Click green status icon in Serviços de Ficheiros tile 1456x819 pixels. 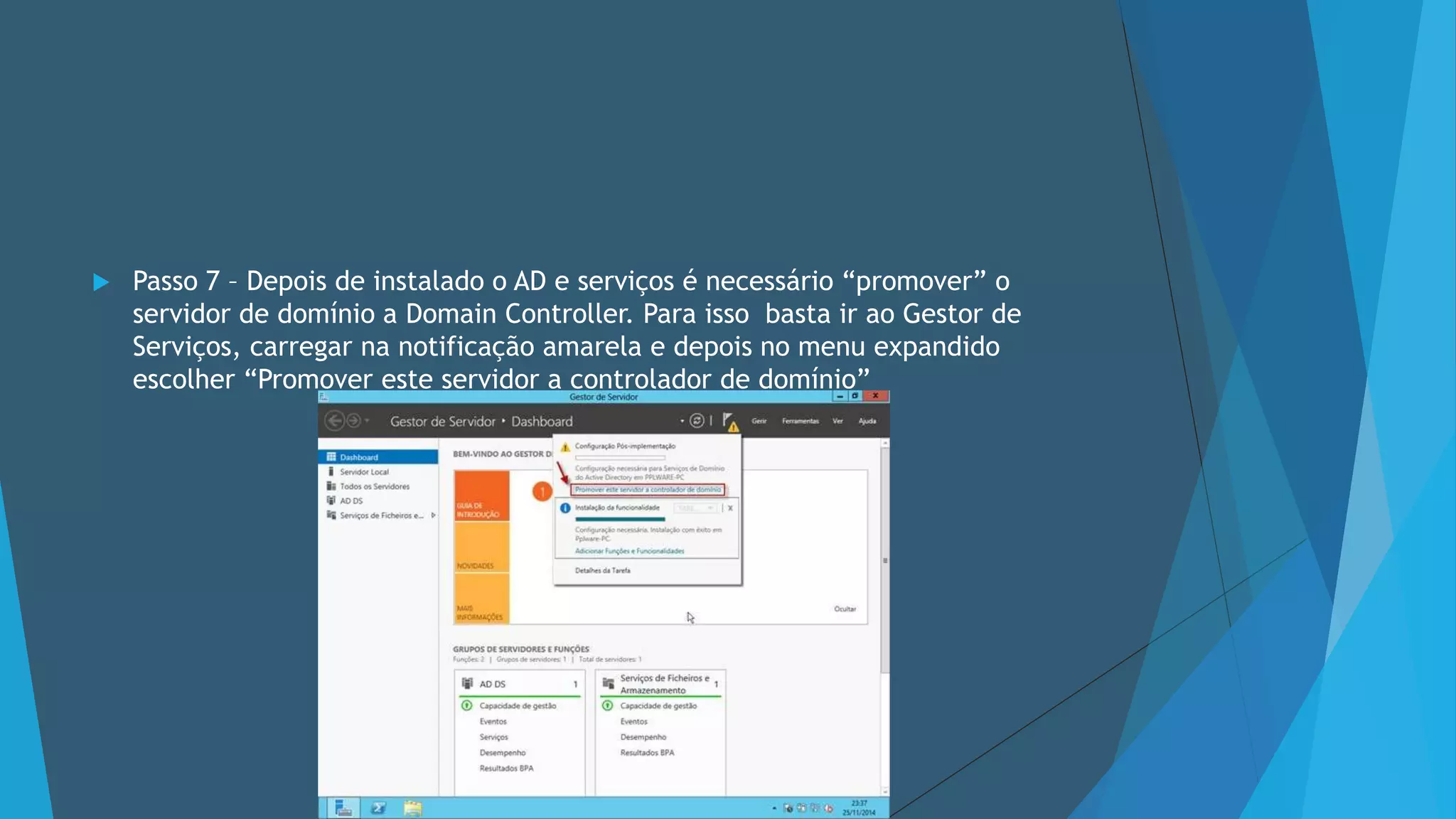(608, 706)
